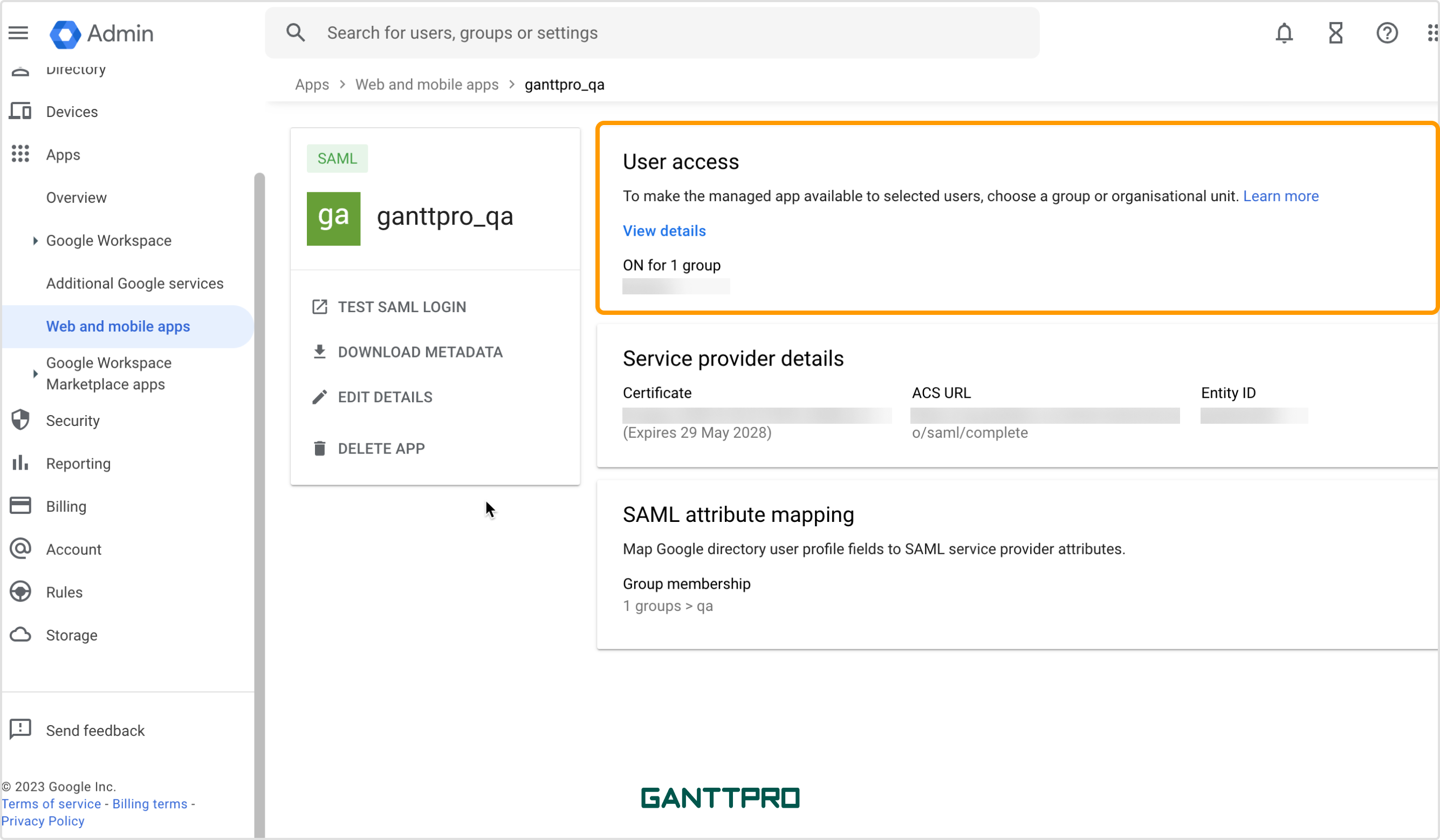The width and height of the screenshot is (1440, 840).
Task: Click the Billing card icon
Action: click(x=20, y=506)
